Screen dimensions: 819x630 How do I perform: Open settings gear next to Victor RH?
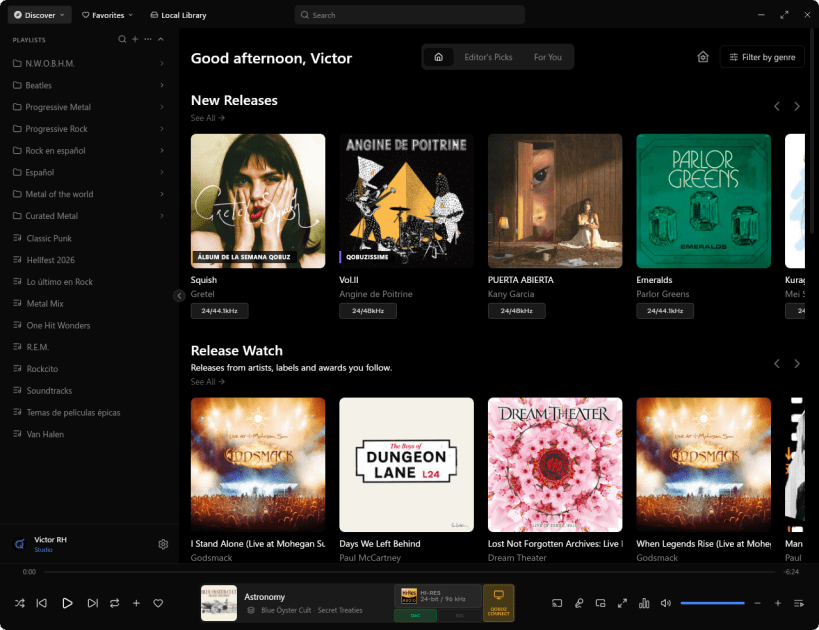[x=163, y=544]
